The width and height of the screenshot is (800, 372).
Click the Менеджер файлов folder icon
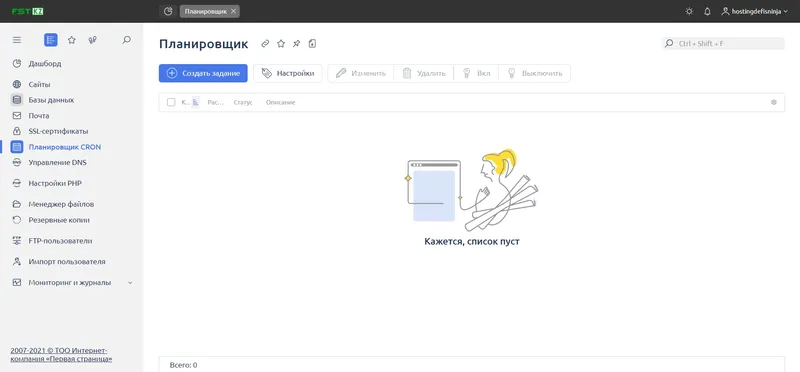[x=17, y=204]
